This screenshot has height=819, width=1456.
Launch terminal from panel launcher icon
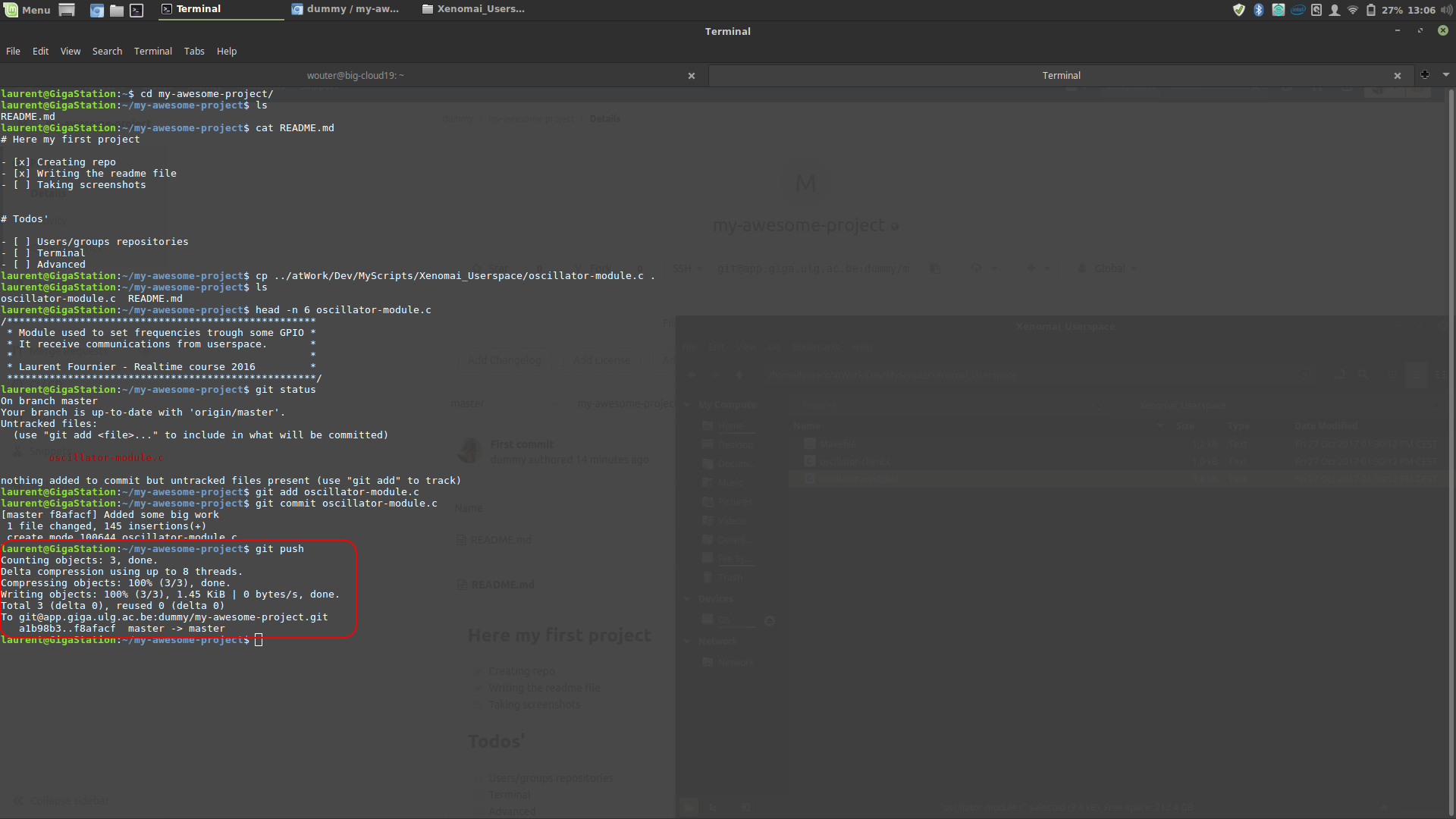tap(136, 10)
